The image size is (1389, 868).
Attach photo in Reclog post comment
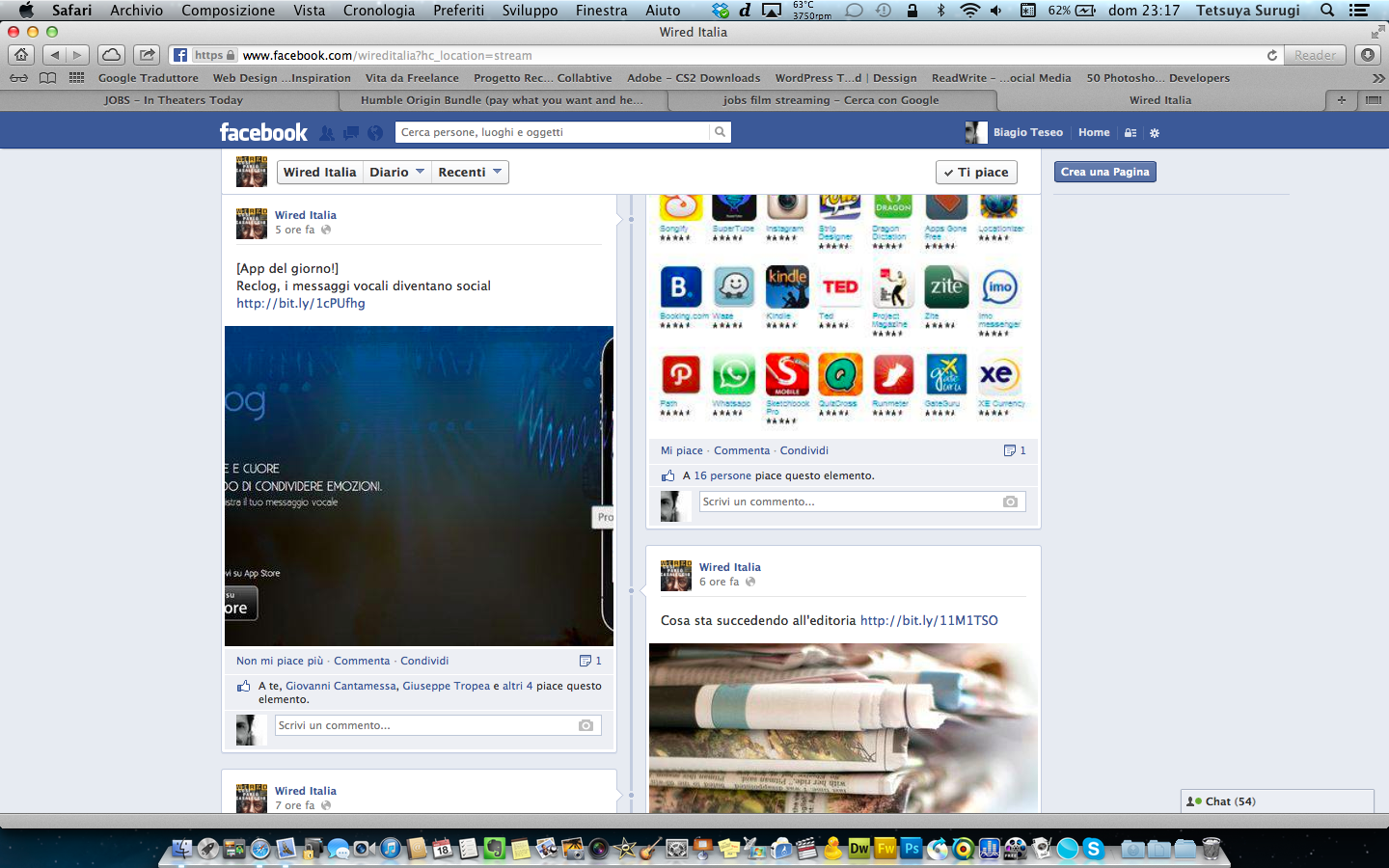coord(586,725)
